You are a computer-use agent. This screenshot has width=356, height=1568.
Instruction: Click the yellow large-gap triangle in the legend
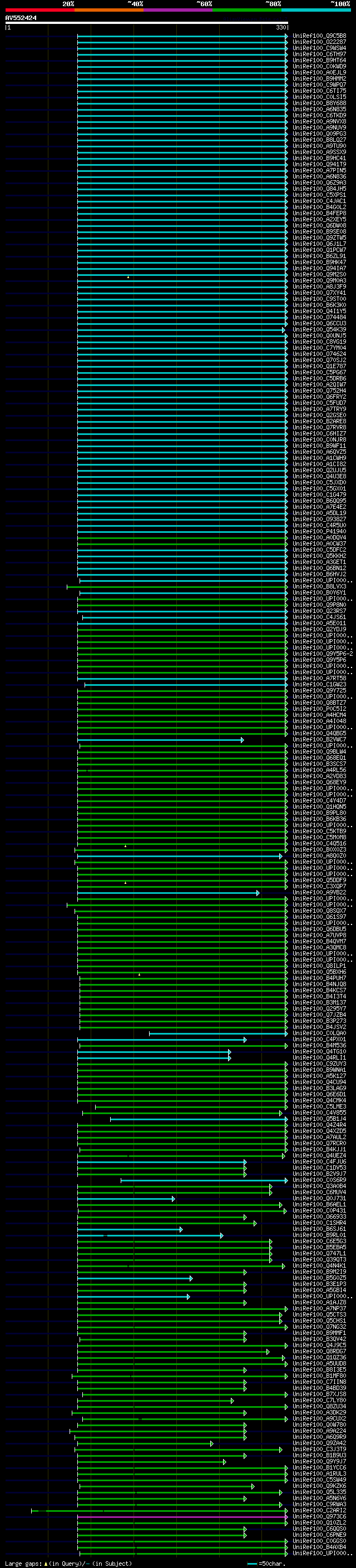pos(46,1563)
